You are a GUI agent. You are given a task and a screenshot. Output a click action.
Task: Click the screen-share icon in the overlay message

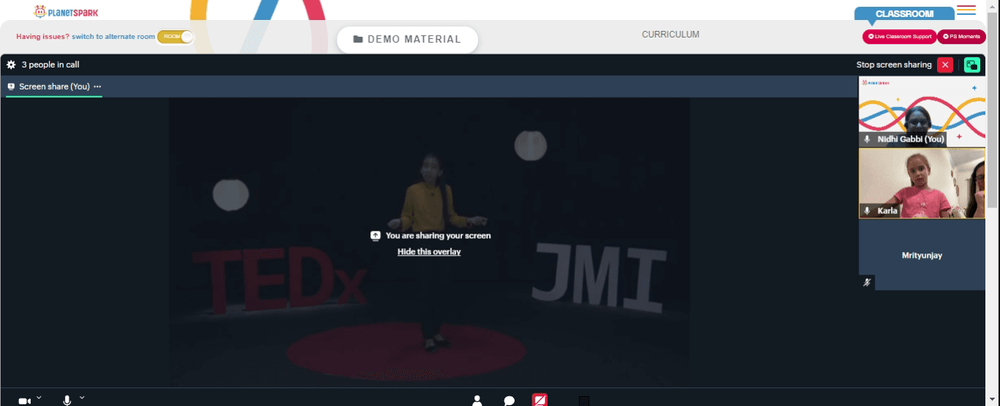tap(376, 235)
